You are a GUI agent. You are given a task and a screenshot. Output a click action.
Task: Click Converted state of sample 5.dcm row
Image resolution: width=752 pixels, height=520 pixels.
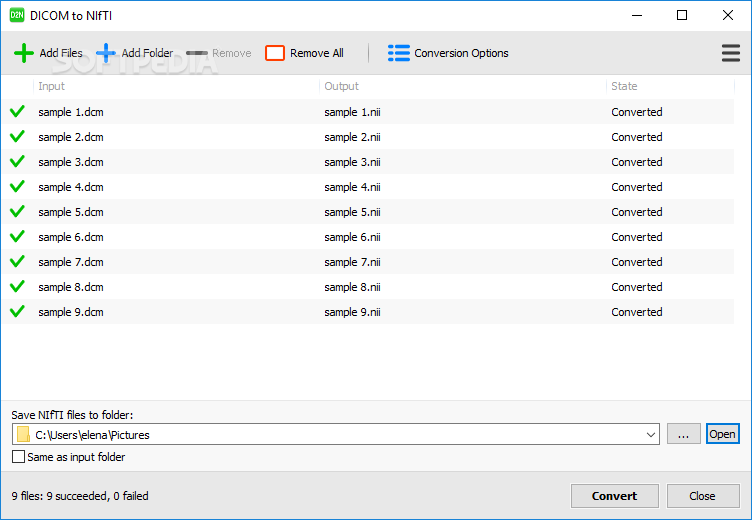click(x=637, y=212)
